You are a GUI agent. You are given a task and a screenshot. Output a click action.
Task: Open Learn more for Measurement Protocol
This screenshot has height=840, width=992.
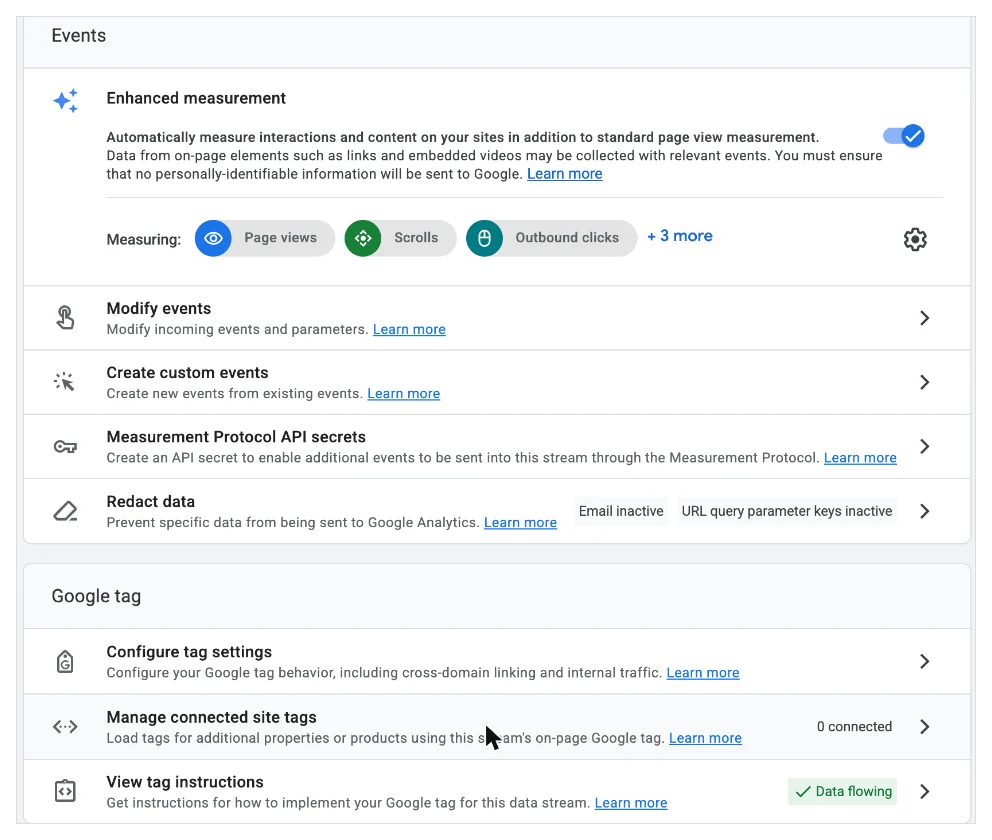click(x=860, y=458)
